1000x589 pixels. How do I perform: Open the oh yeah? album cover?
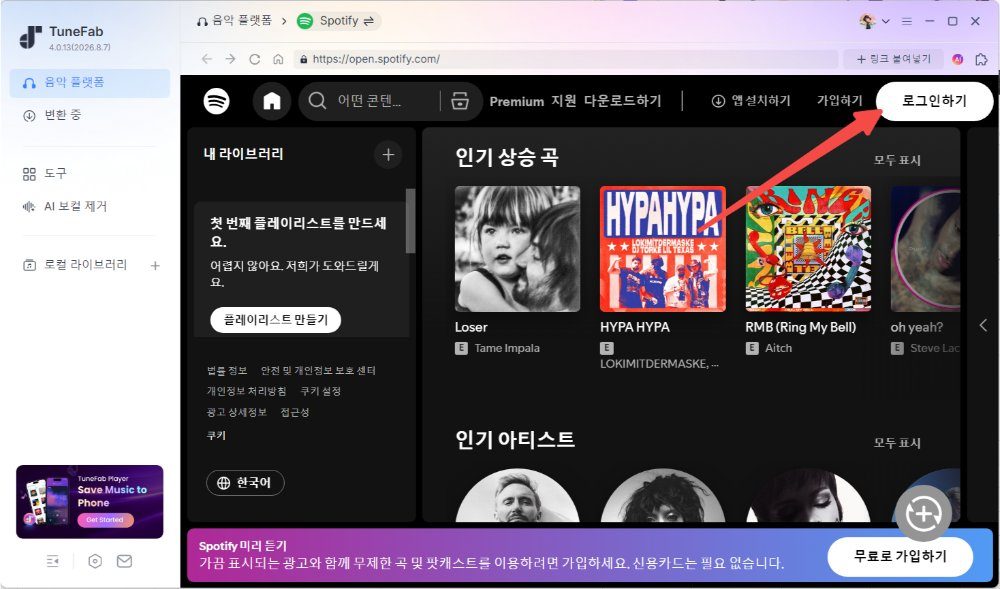(925, 249)
